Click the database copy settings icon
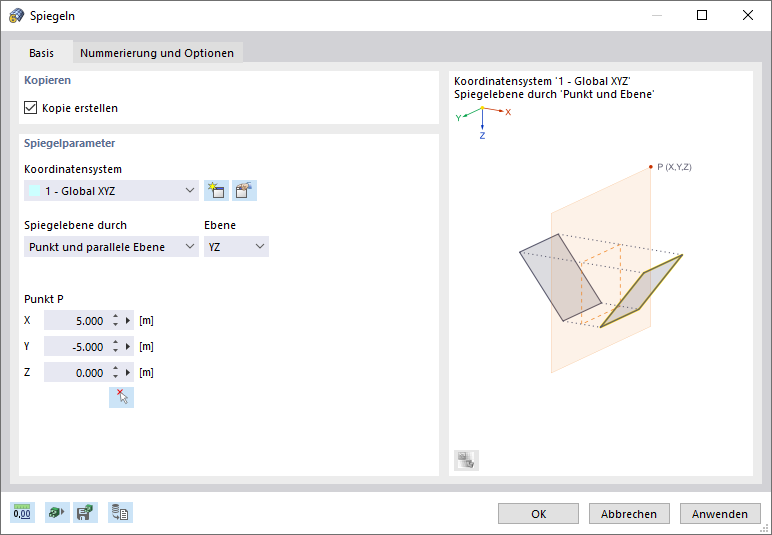The width and height of the screenshot is (772, 535). pyautogui.click(x=120, y=512)
